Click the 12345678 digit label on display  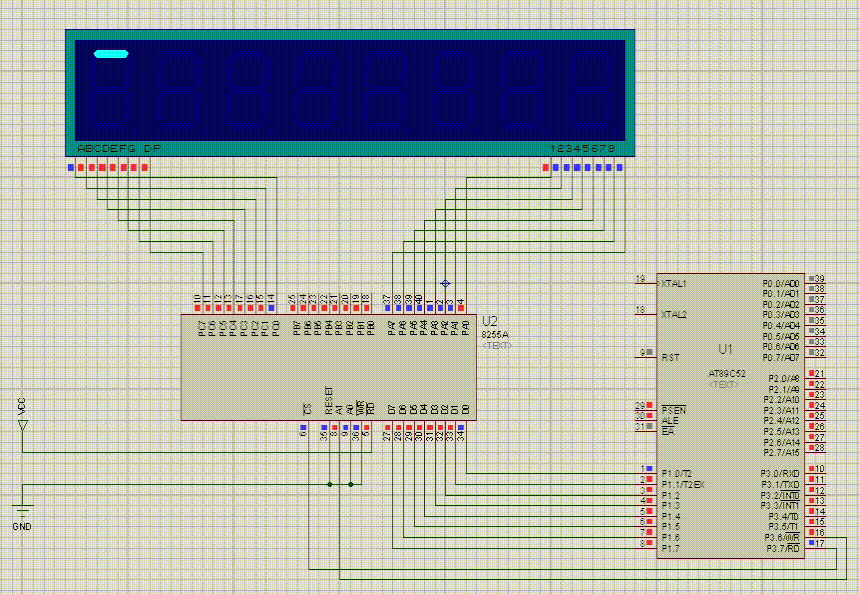coord(582,149)
